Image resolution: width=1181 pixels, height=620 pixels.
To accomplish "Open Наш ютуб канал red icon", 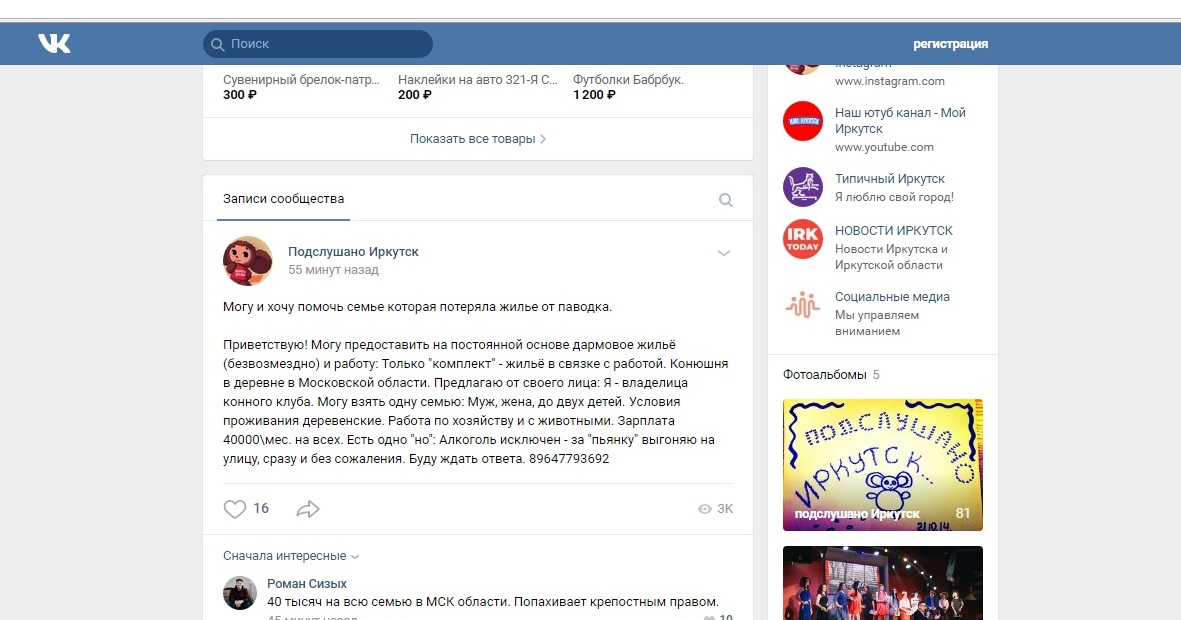I will click(803, 121).
